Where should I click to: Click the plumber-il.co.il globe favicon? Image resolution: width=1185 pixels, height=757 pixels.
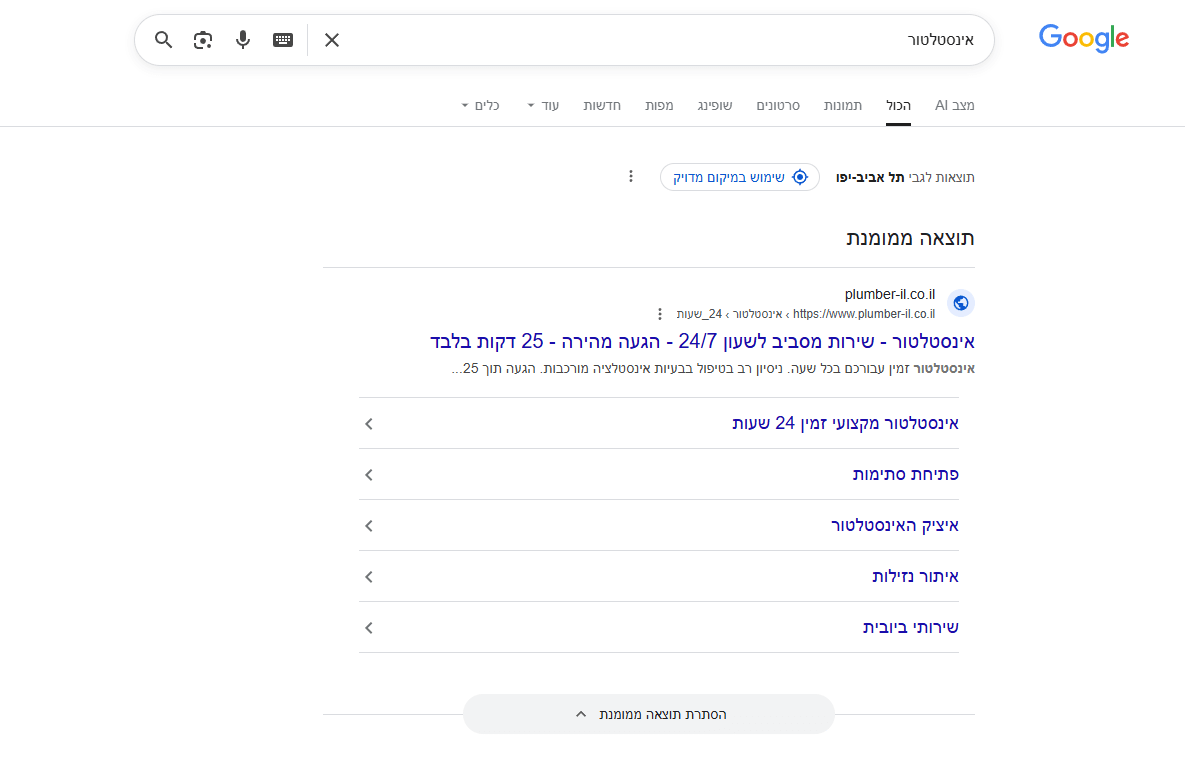960,303
